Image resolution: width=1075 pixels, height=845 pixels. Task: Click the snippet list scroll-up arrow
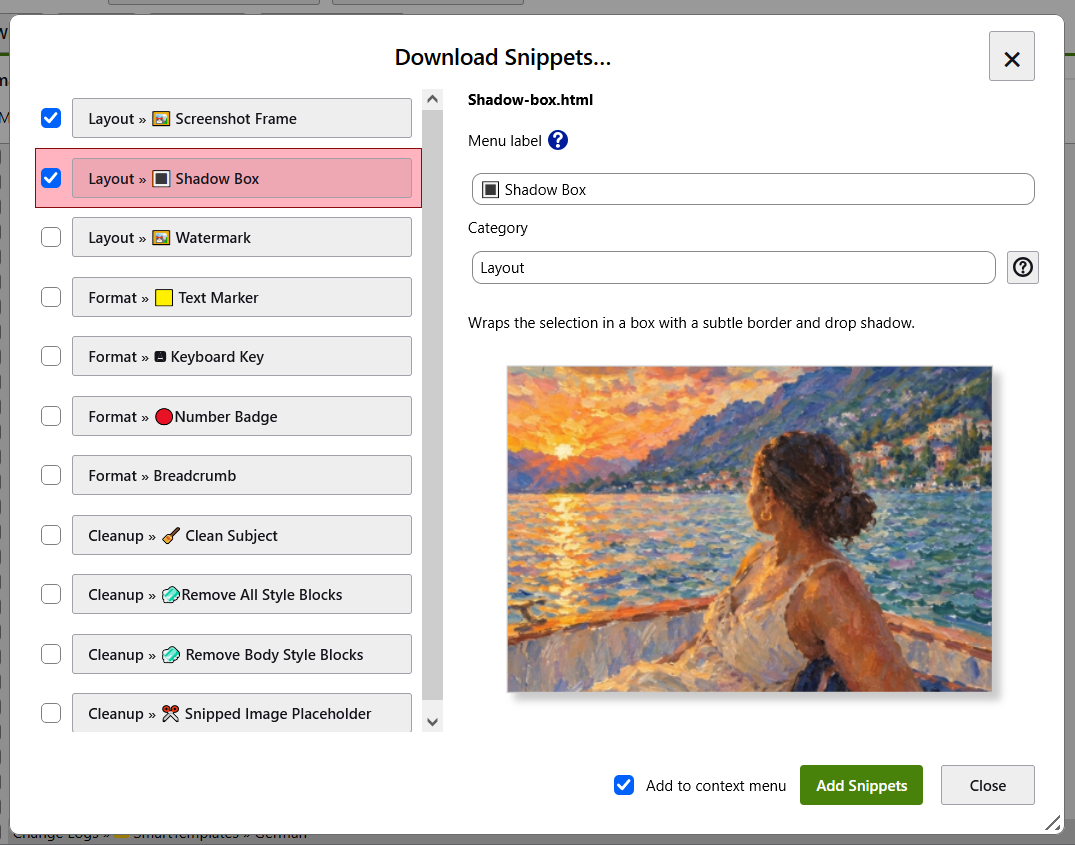[x=433, y=99]
